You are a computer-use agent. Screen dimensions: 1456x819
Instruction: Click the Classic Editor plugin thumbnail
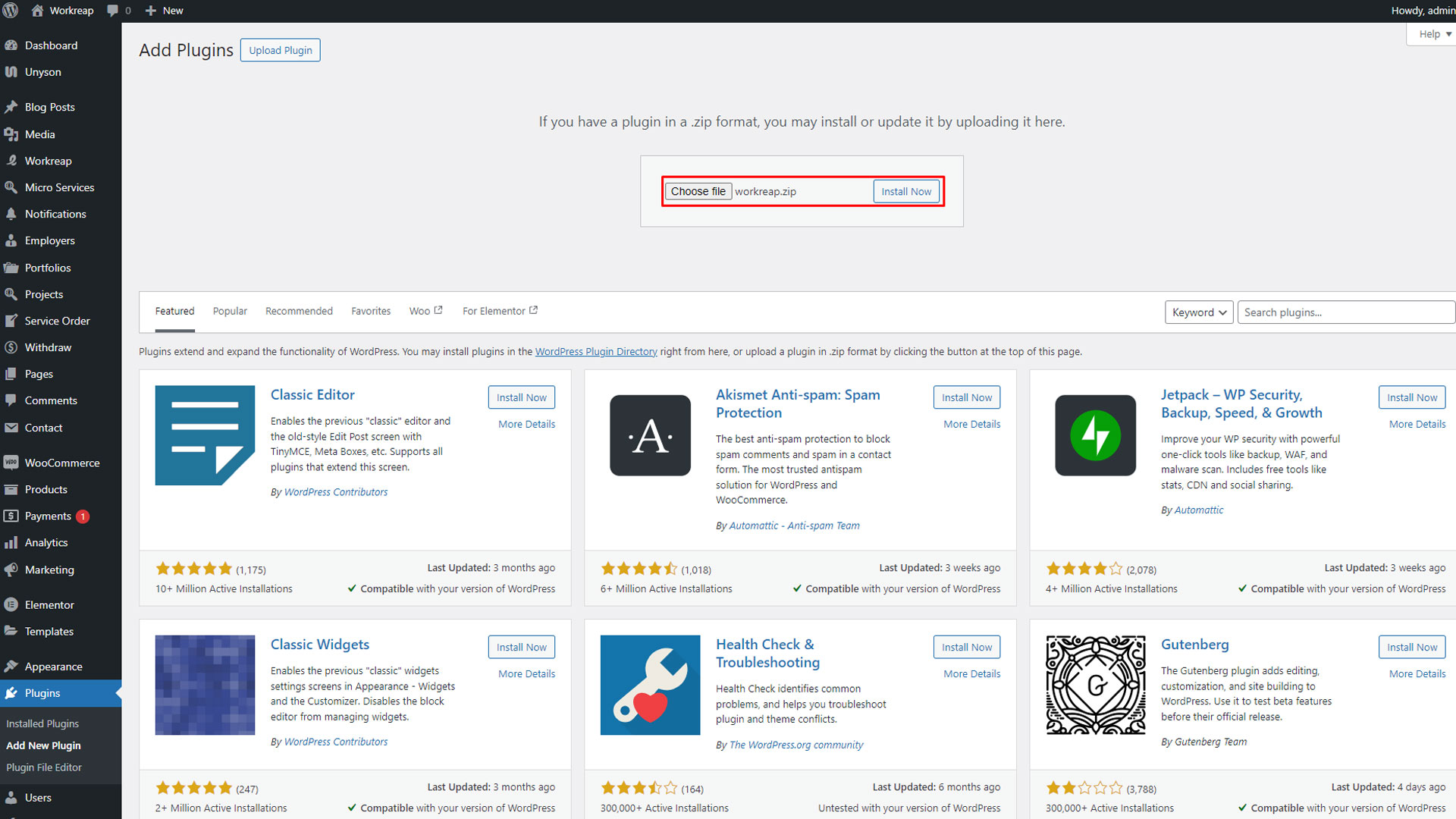(205, 435)
